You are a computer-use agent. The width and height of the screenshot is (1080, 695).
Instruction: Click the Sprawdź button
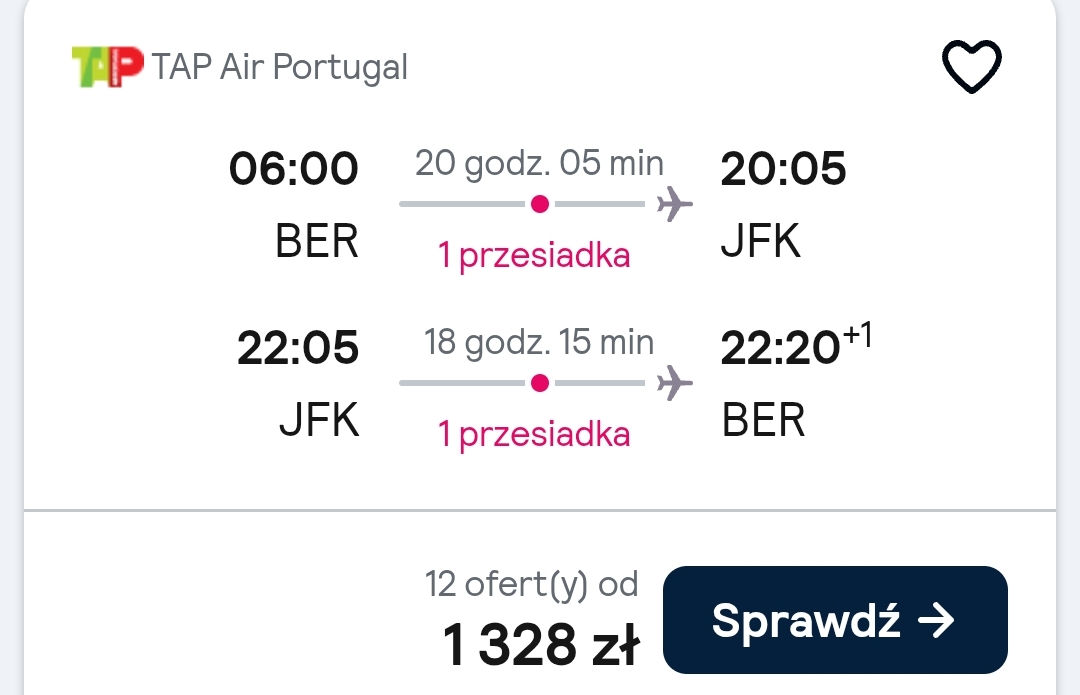(835, 620)
